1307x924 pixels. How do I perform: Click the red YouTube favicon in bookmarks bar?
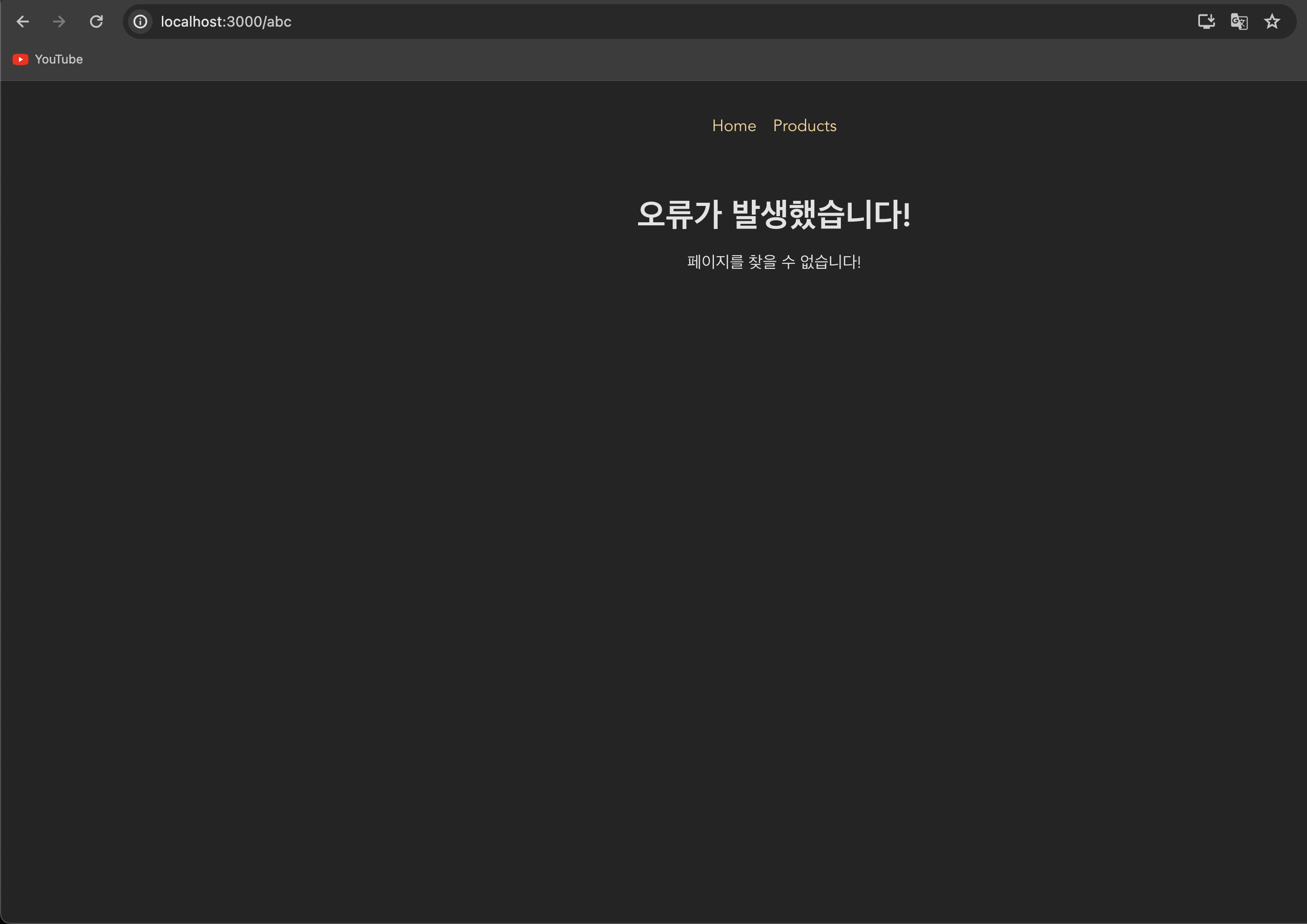click(20, 59)
